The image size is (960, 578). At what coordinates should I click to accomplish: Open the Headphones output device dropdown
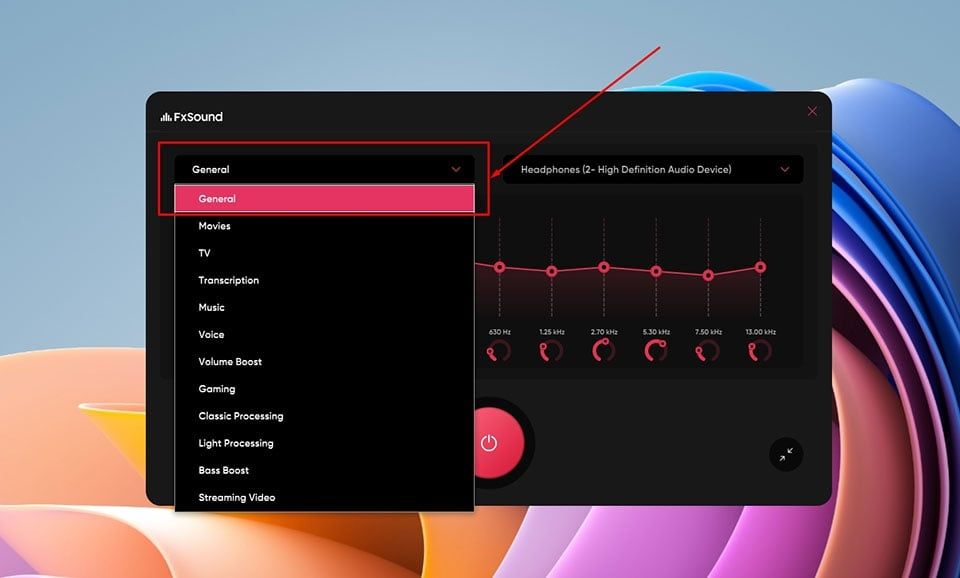tap(650, 170)
